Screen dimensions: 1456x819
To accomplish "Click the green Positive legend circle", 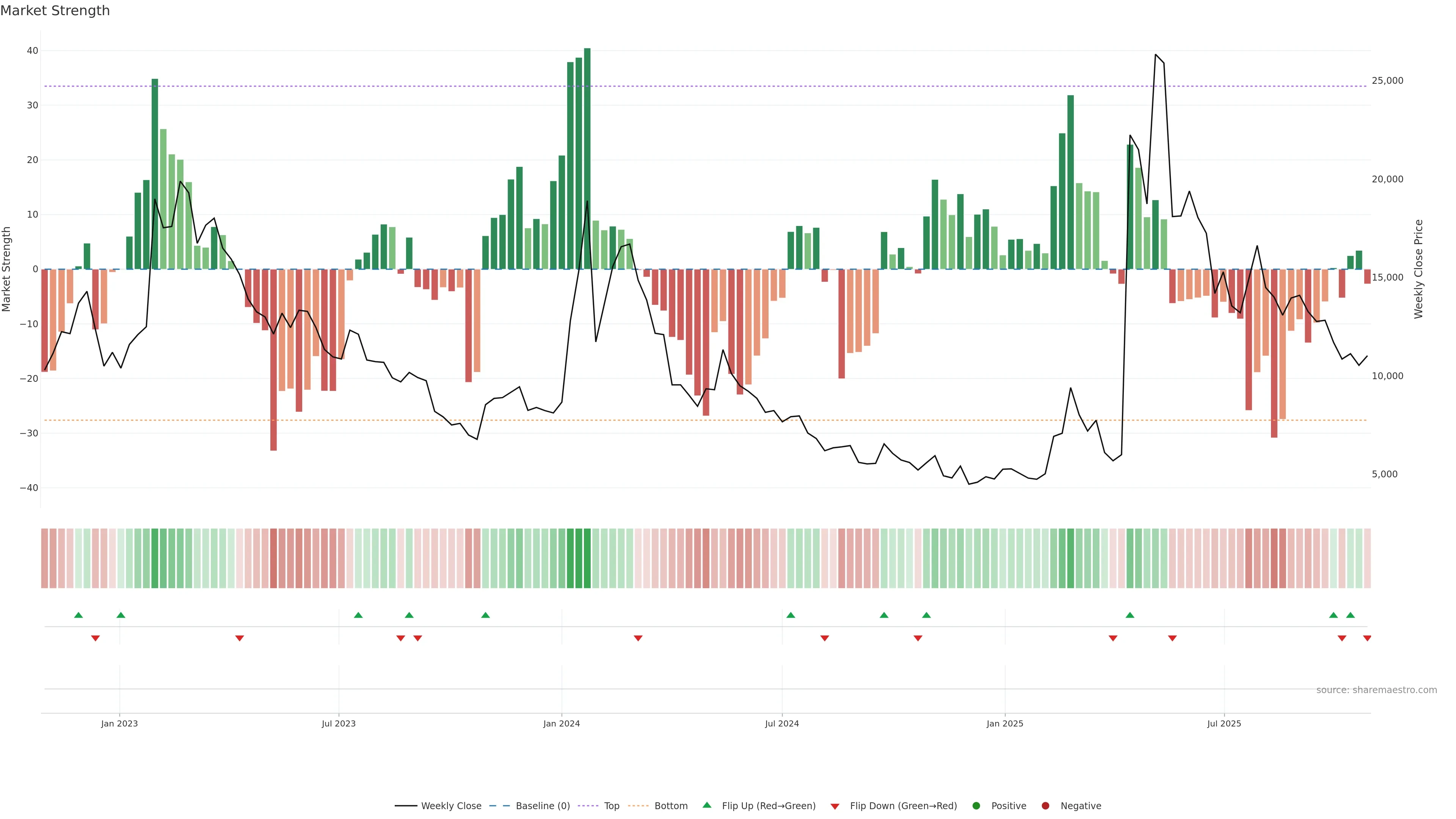I will click(x=976, y=805).
